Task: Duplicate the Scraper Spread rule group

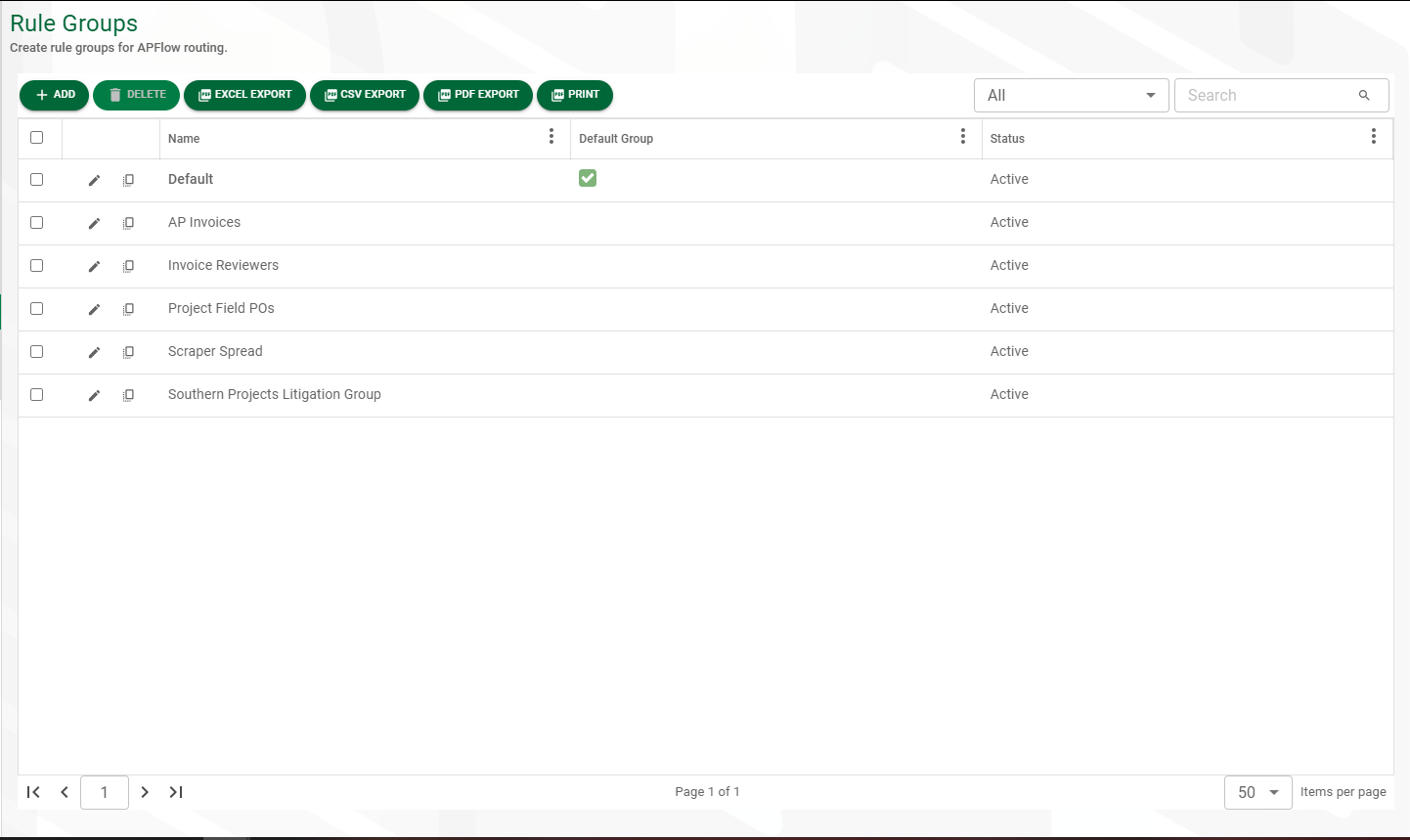Action: click(128, 352)
